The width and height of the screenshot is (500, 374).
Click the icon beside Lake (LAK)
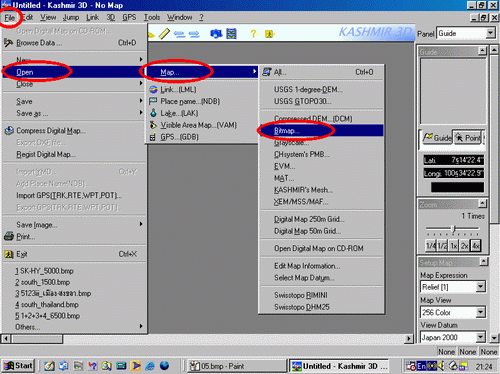pyautogui.click(x=153, y=113)
